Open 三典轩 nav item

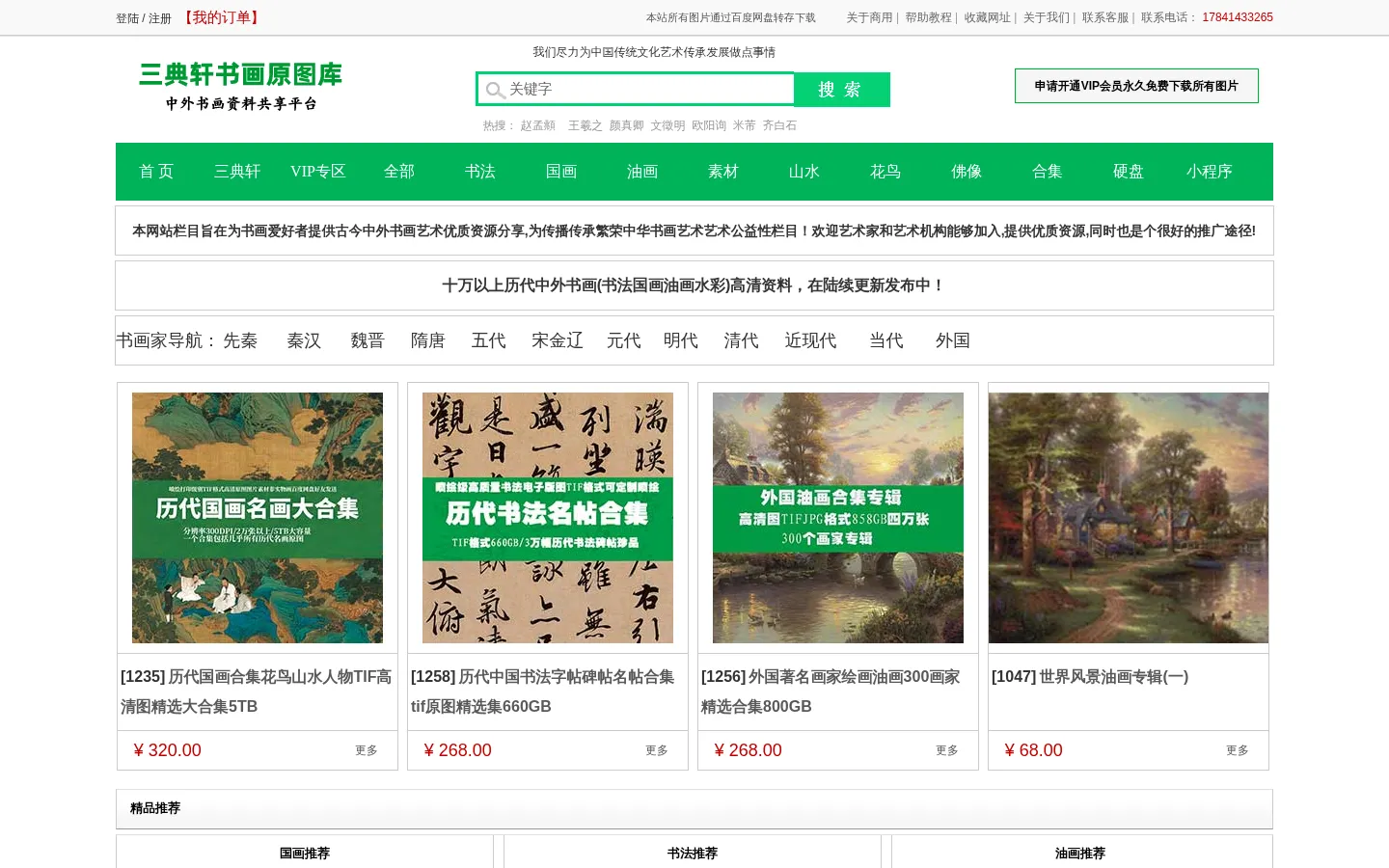pyautogui.click(x=237, y=172)
